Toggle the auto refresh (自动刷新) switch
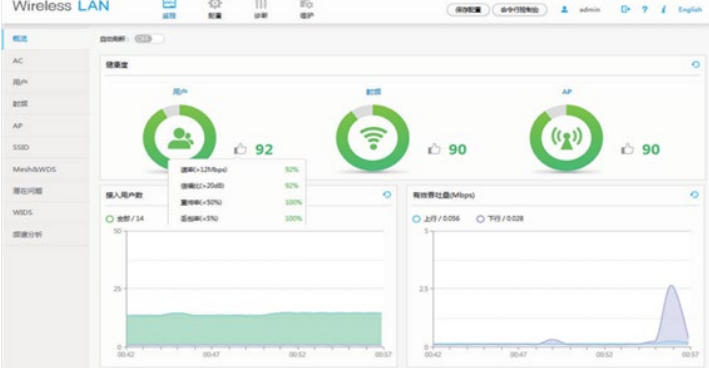Image resolution: width=709 pixels, height=368 pixels. [149, 39]
